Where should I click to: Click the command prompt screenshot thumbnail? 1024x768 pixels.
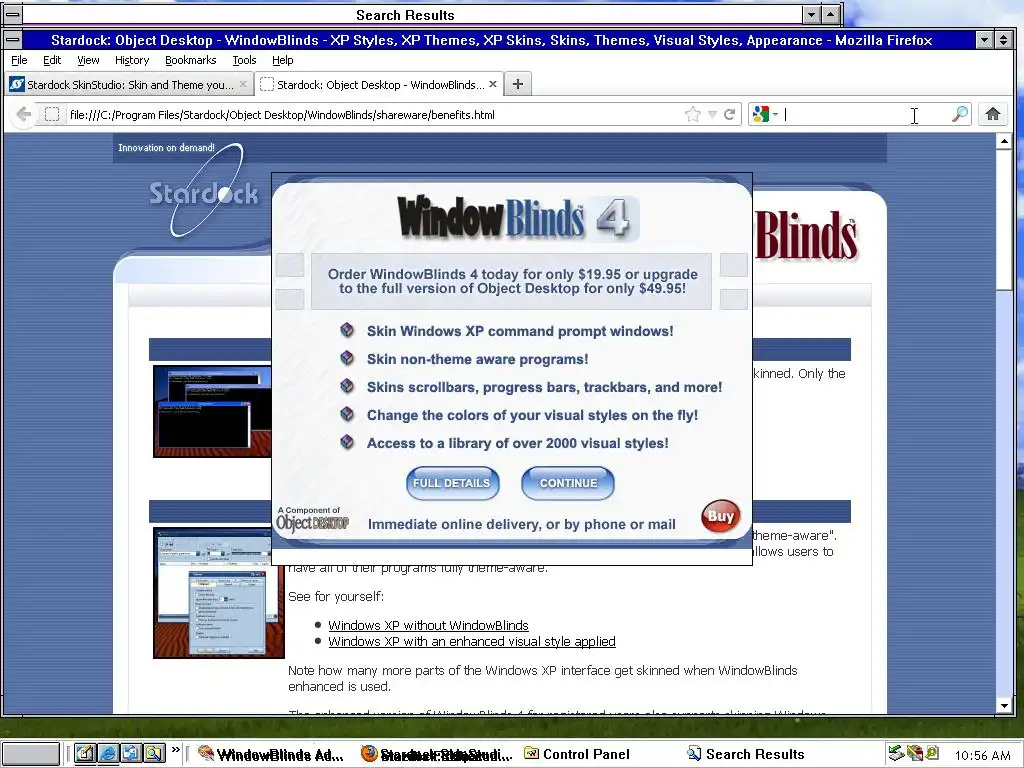[x=212, y=411]
